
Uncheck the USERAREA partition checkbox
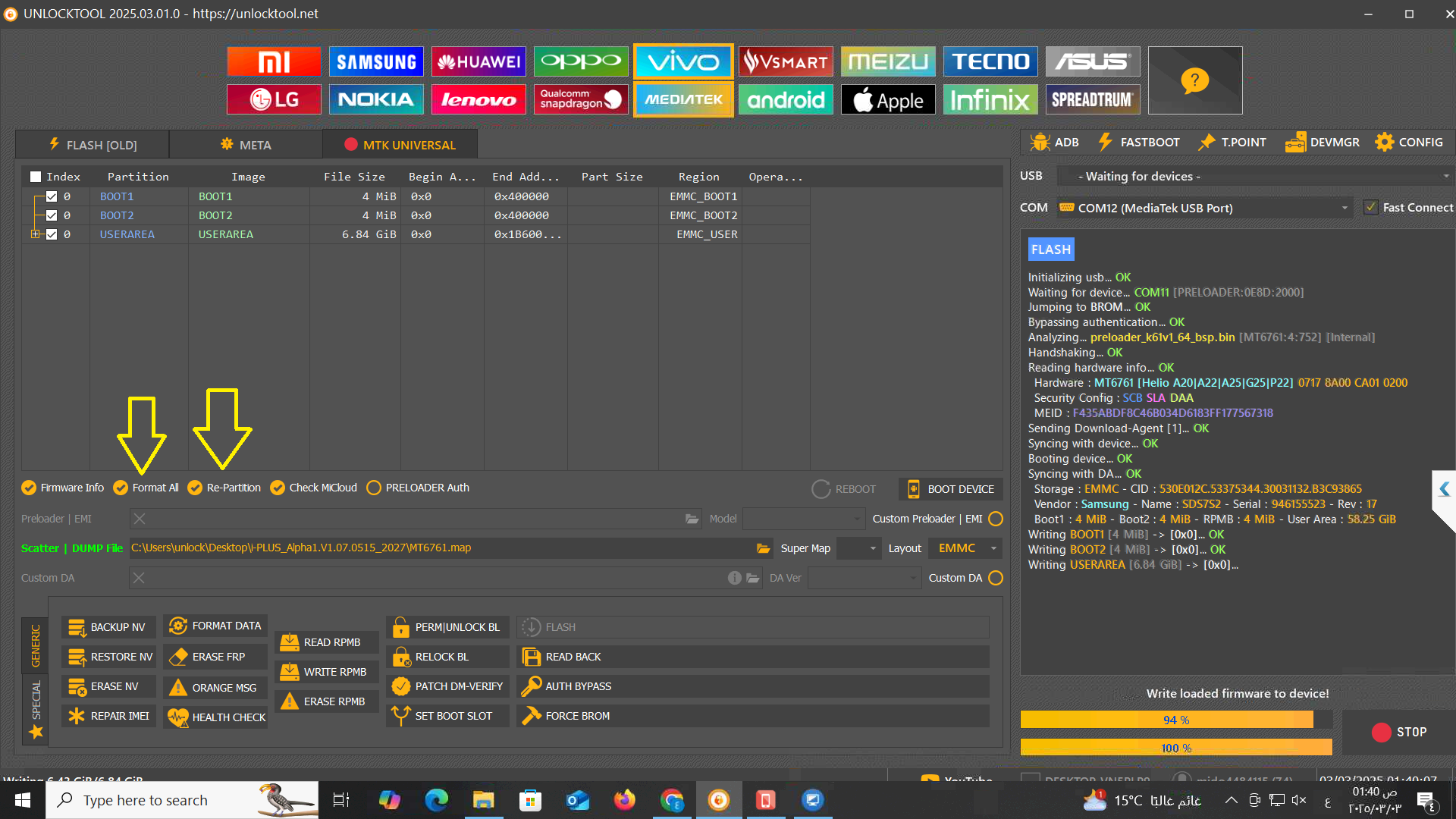52,234
